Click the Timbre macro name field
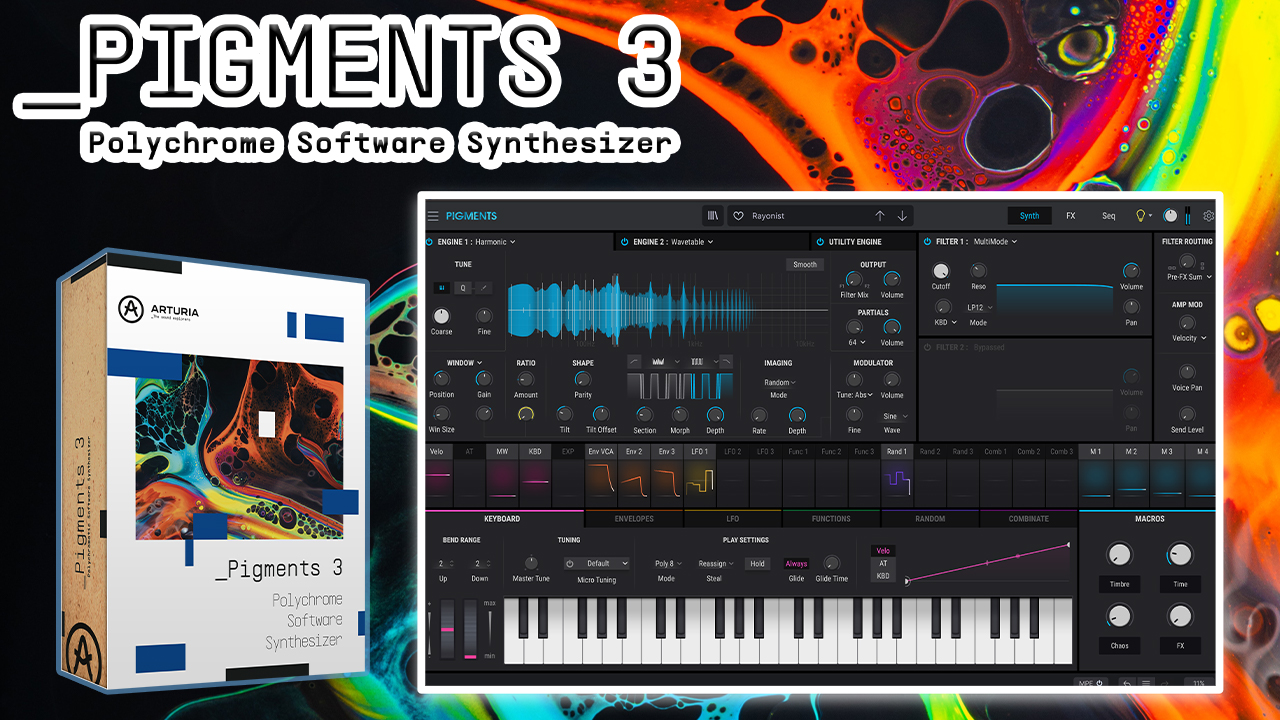 tap(1119, 584)
